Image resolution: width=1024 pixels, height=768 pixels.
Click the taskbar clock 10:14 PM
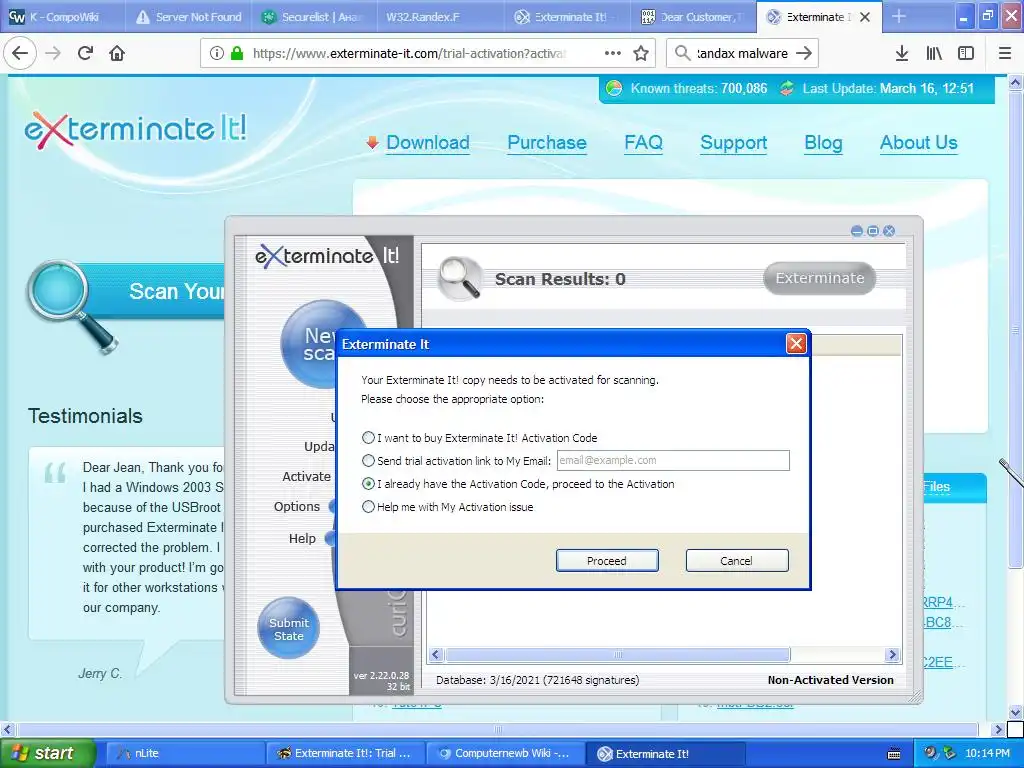click(x=987, y=753)
